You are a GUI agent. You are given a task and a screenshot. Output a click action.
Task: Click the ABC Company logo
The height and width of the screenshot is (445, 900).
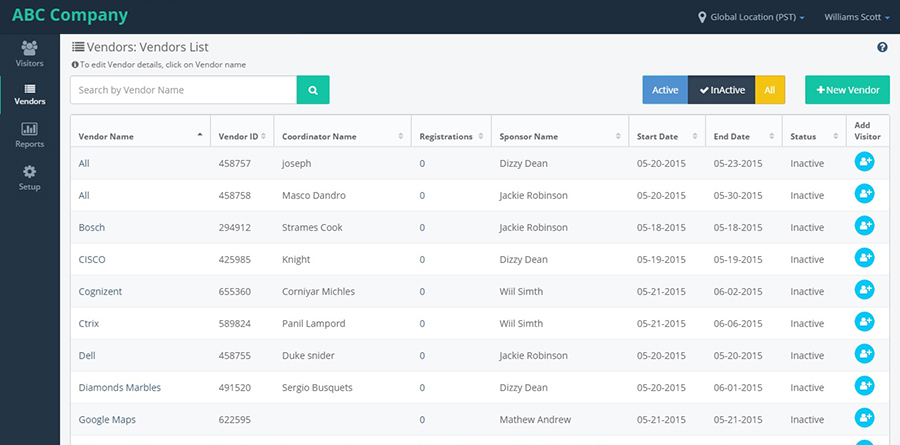point(70,16)
